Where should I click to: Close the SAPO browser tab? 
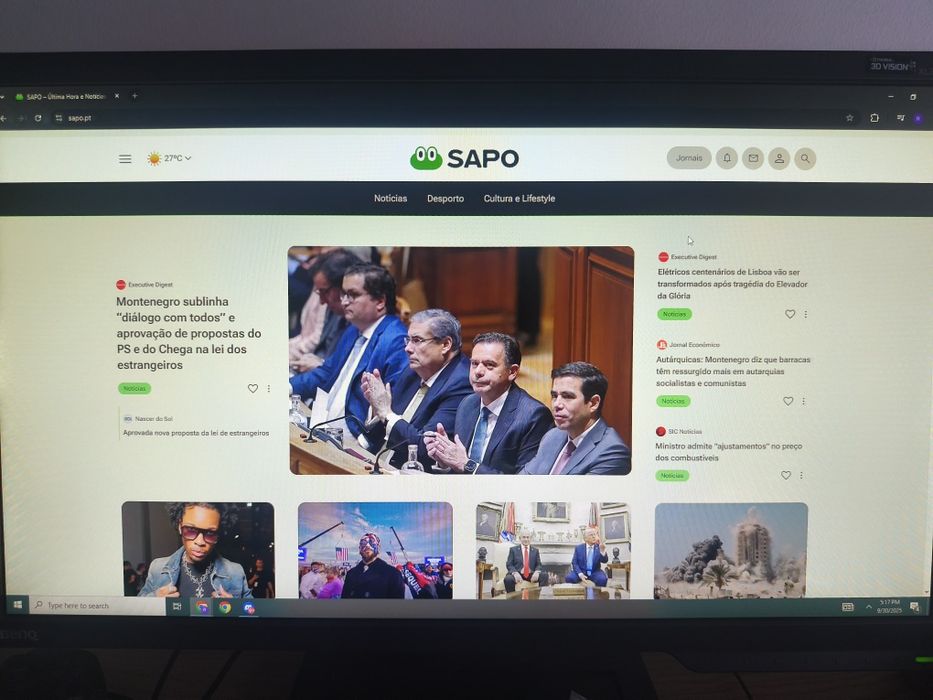click(x=117, y=96)
